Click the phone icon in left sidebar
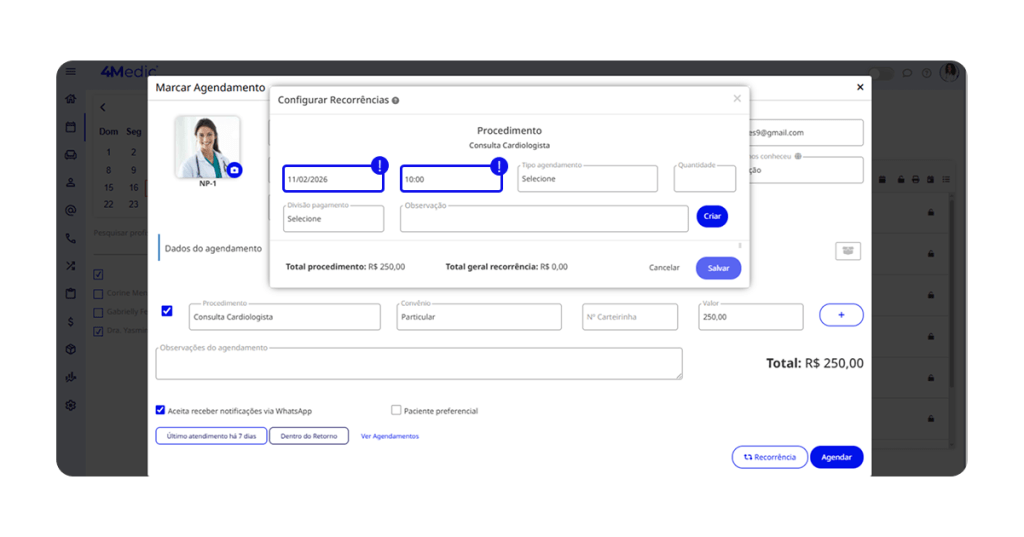This screenshot has height=537, width=1024. click(71, 238)
